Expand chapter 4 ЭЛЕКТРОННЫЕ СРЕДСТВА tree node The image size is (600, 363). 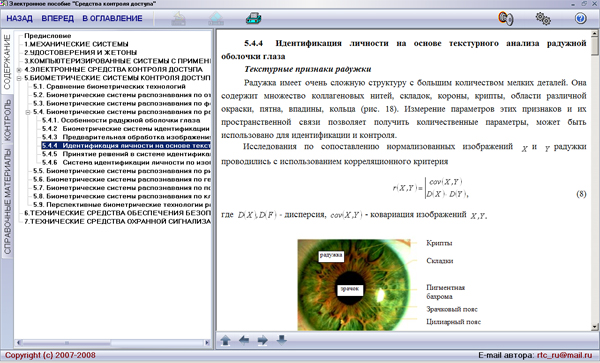19,70
